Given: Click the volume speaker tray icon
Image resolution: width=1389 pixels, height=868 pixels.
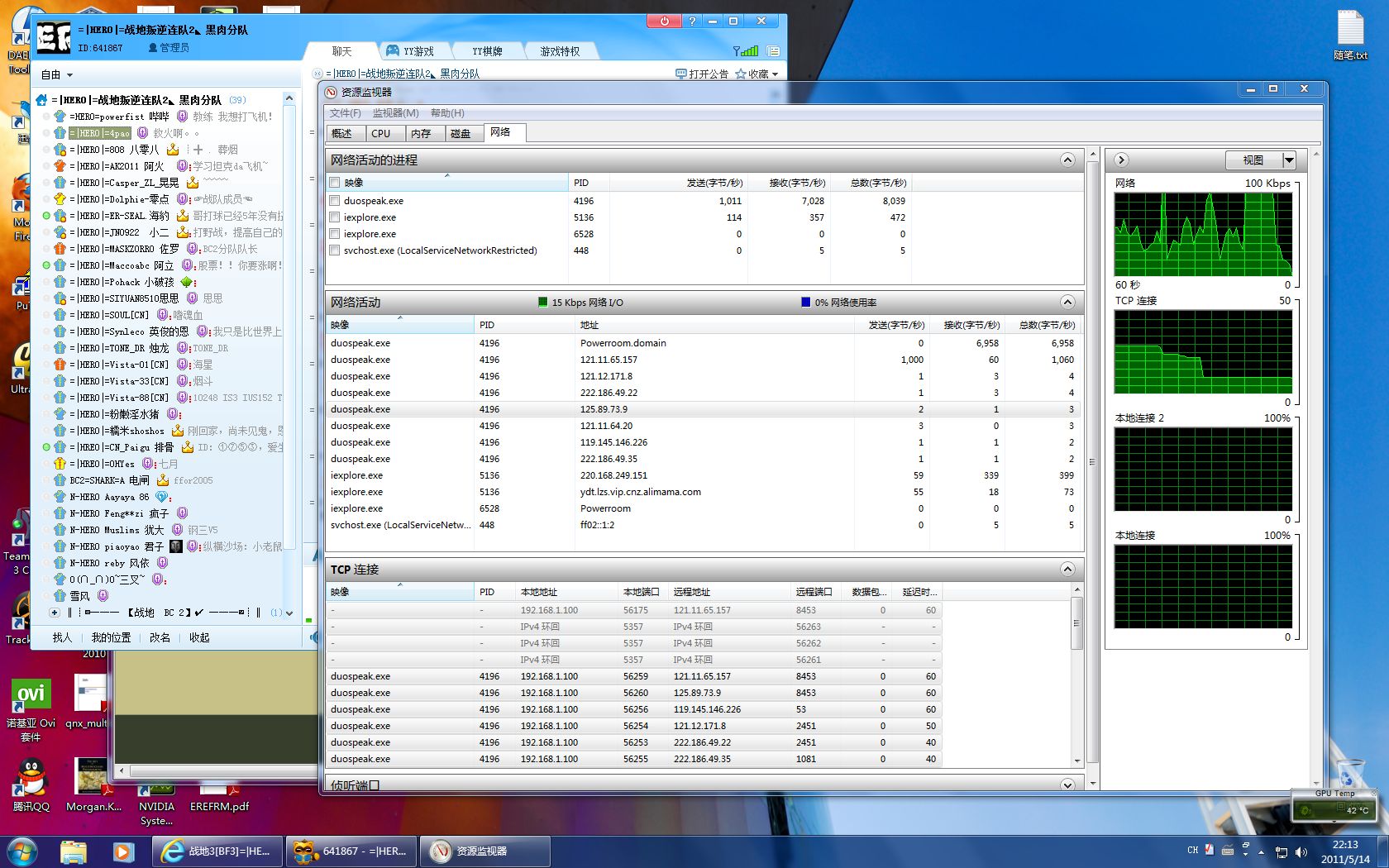Looking at the screenshot, I should point(1301,851).
